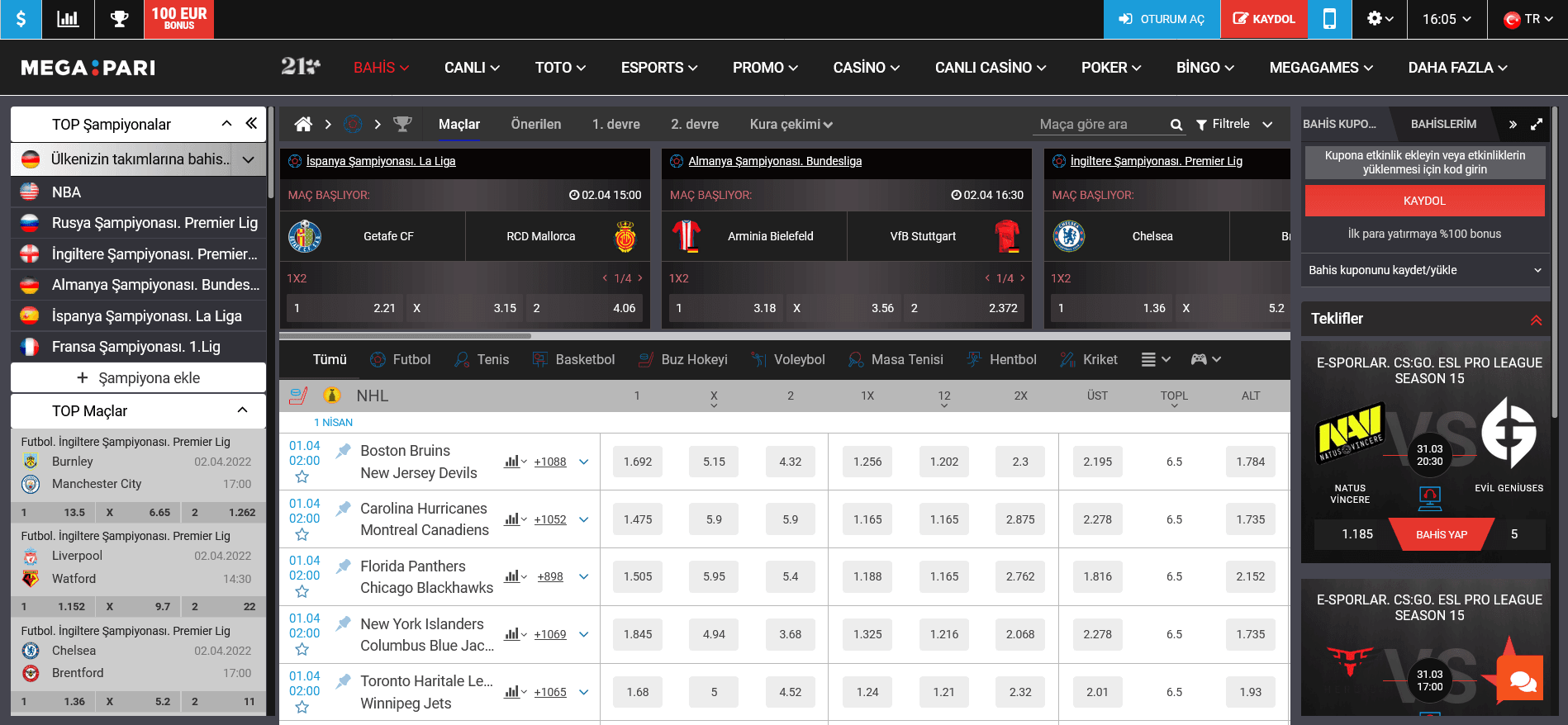Collapse the TOP Şampiyonalar panel
Screen dimensions: 1568x725
tap(226, 124)
